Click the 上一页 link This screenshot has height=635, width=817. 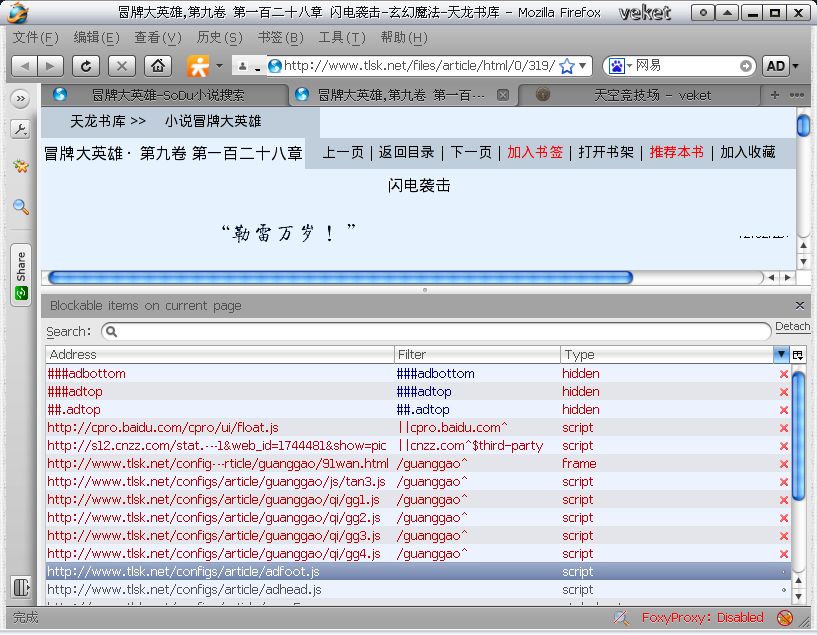pos(343,153)
